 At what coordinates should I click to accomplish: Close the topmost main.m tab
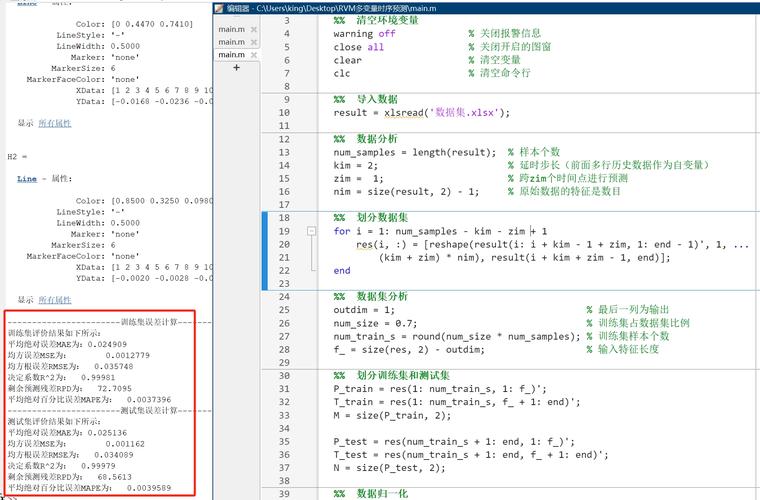253,30
